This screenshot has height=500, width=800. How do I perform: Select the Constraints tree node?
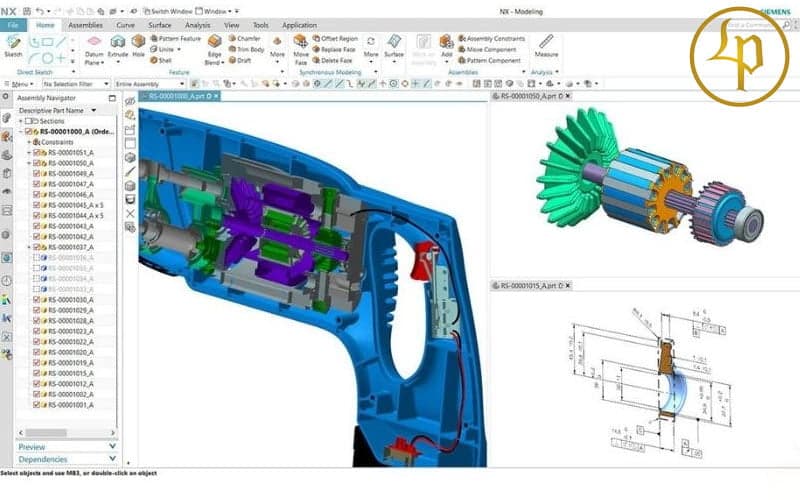click(x=53, y=142)
